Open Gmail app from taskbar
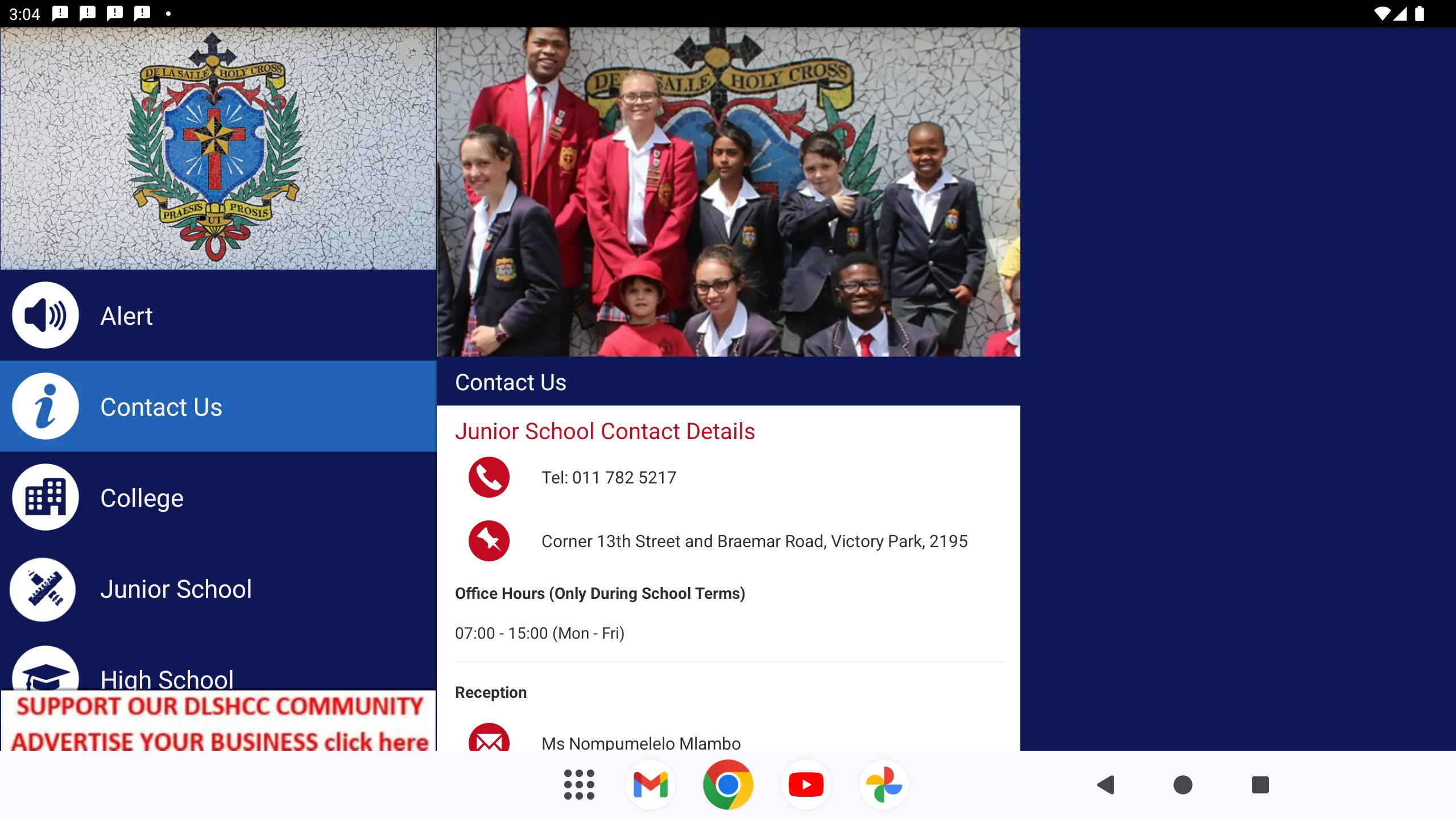The height and width of the screenshot is (819, 1456). [x=652, y=784]
